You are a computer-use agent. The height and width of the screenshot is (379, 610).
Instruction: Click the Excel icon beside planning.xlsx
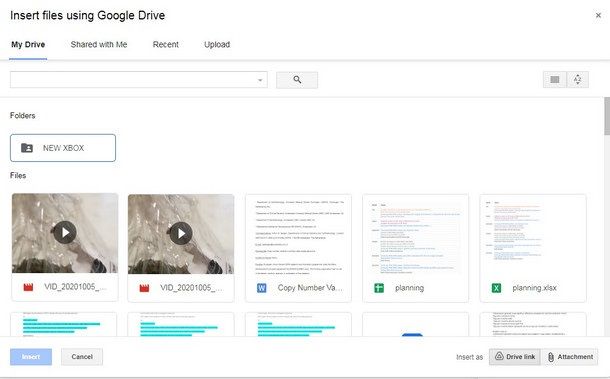point(496,288)
